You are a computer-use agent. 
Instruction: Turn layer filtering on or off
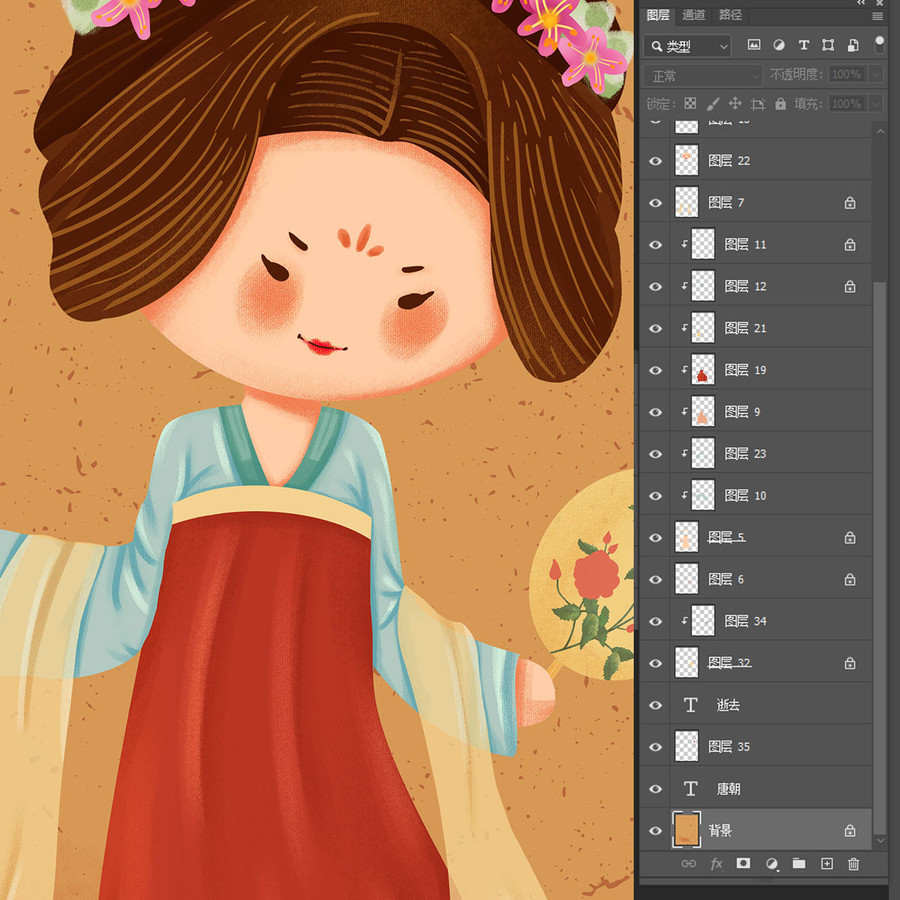pos(879,45)
